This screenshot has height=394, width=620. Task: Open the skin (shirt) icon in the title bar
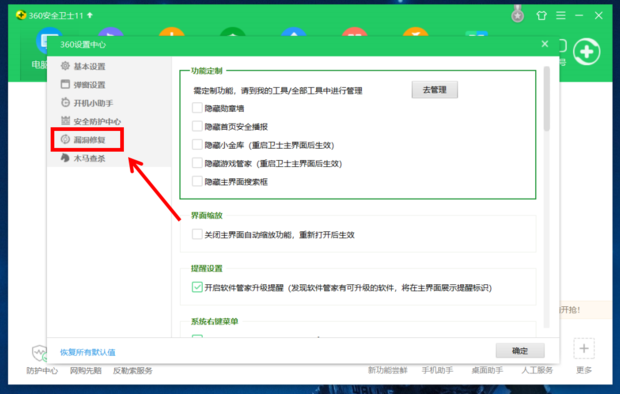click(541, 15)
